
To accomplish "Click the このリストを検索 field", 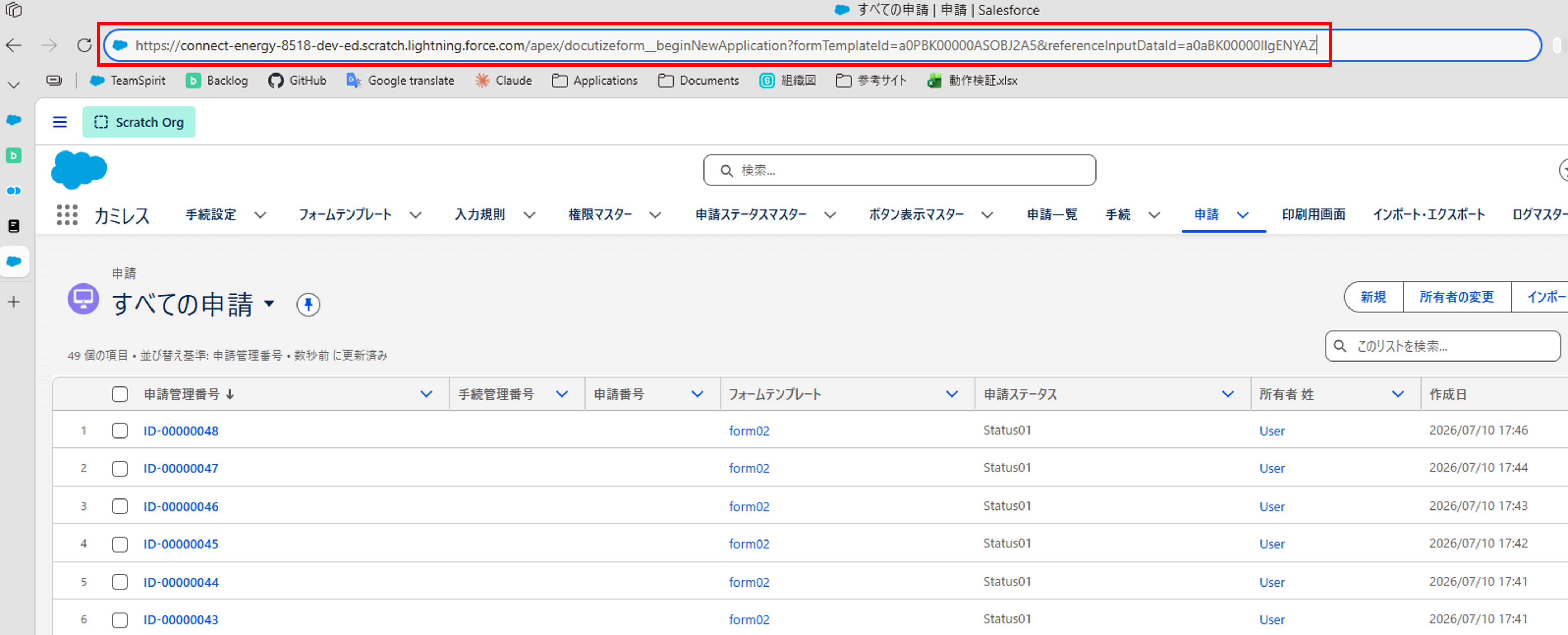I will [1443, 347].
